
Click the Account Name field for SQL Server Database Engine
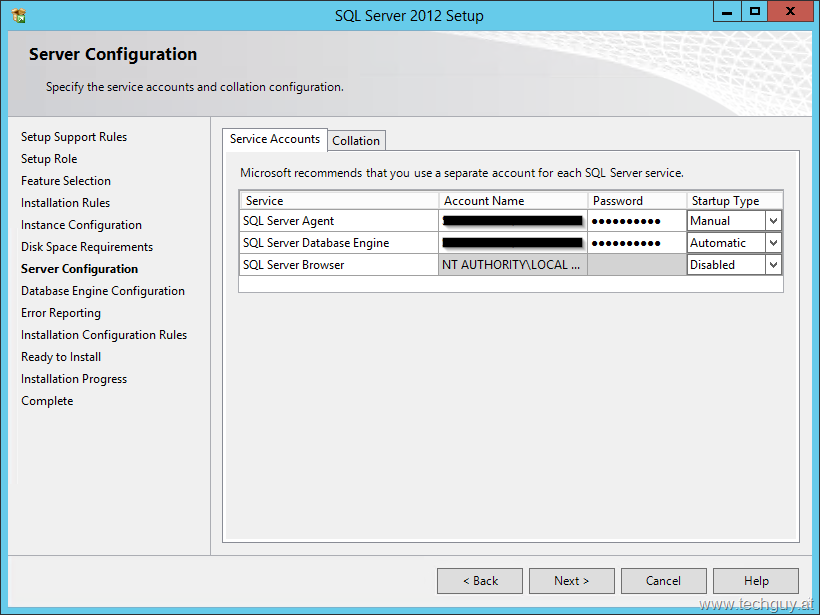pos(512,243)
